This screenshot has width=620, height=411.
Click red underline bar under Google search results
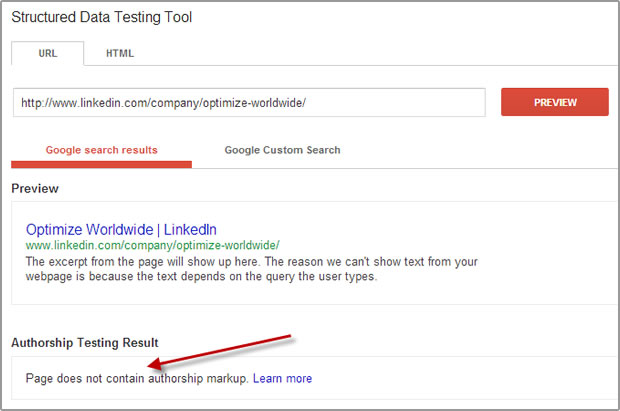coord(102,165)
